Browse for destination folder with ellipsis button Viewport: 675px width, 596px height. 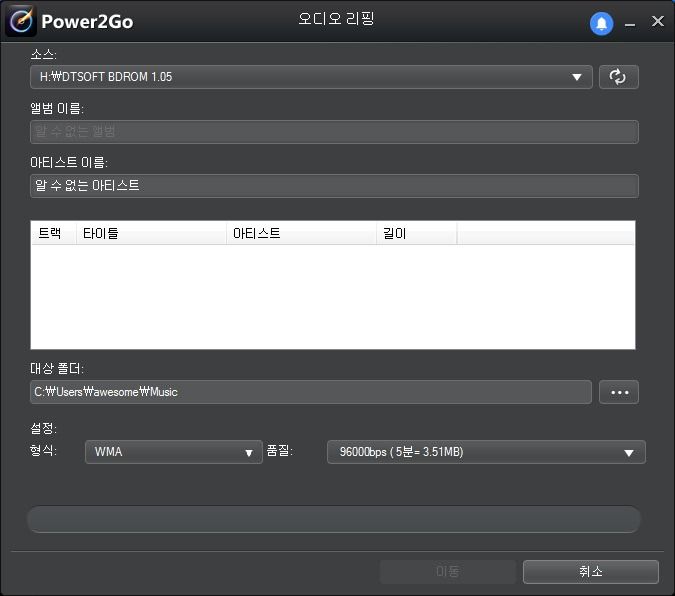click(618, 392)
